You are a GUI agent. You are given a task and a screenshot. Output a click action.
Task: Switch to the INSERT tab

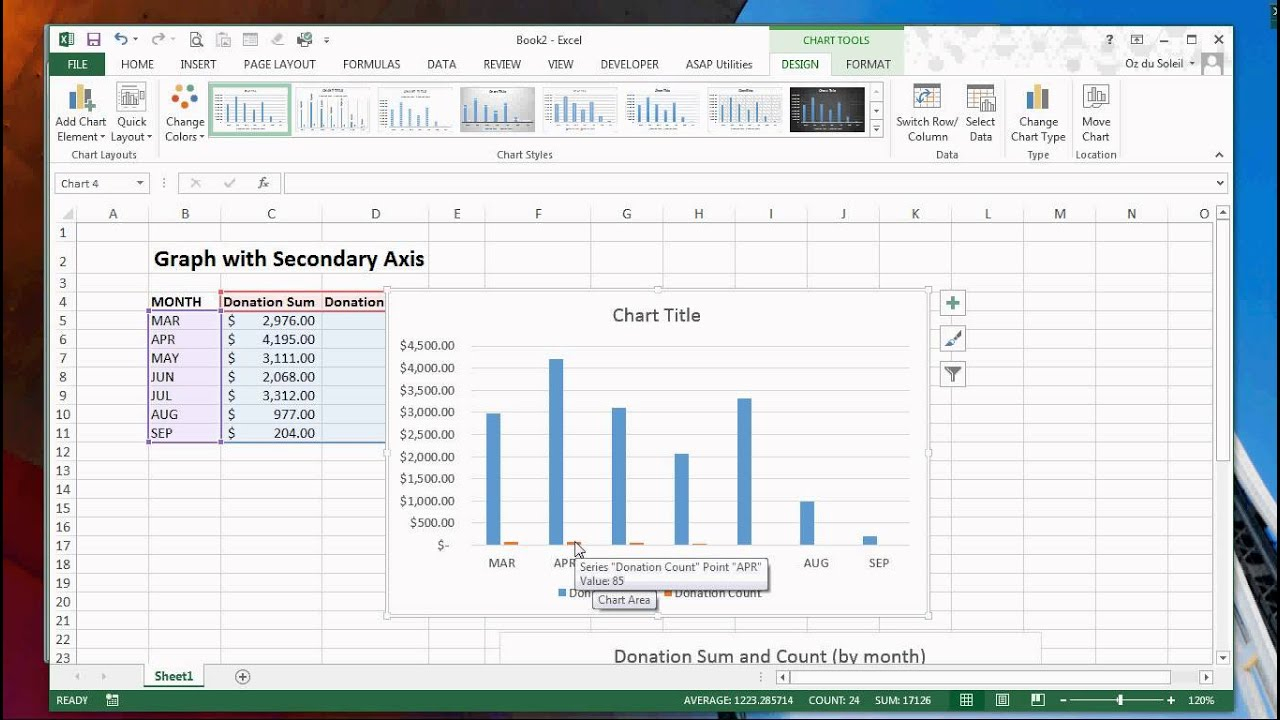(198, 64)
